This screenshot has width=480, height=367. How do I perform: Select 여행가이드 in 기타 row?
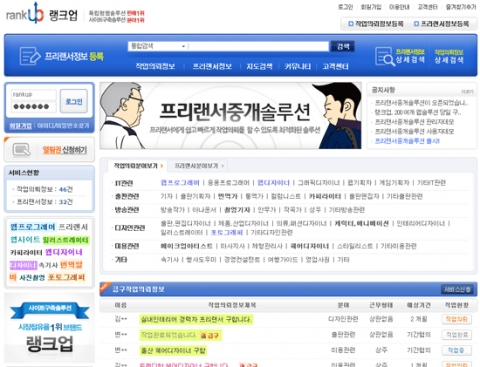[x=283, y=259]
